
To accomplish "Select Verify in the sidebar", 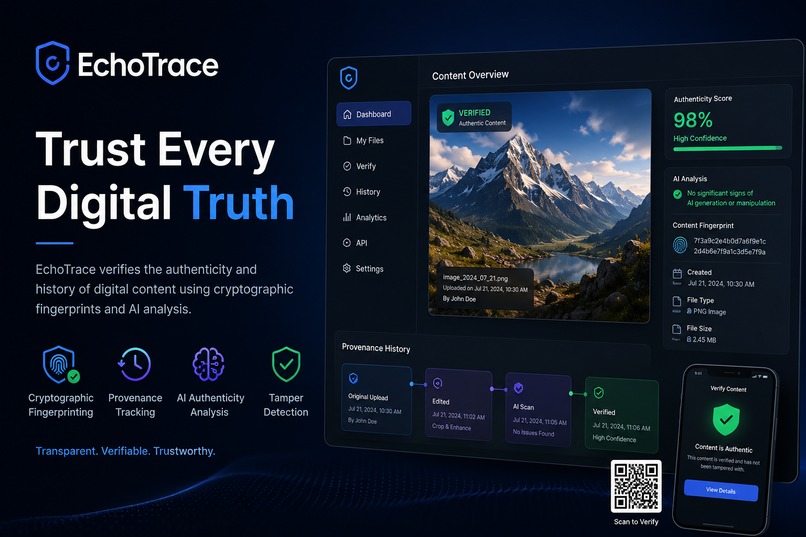I will (x=366, y=166).
